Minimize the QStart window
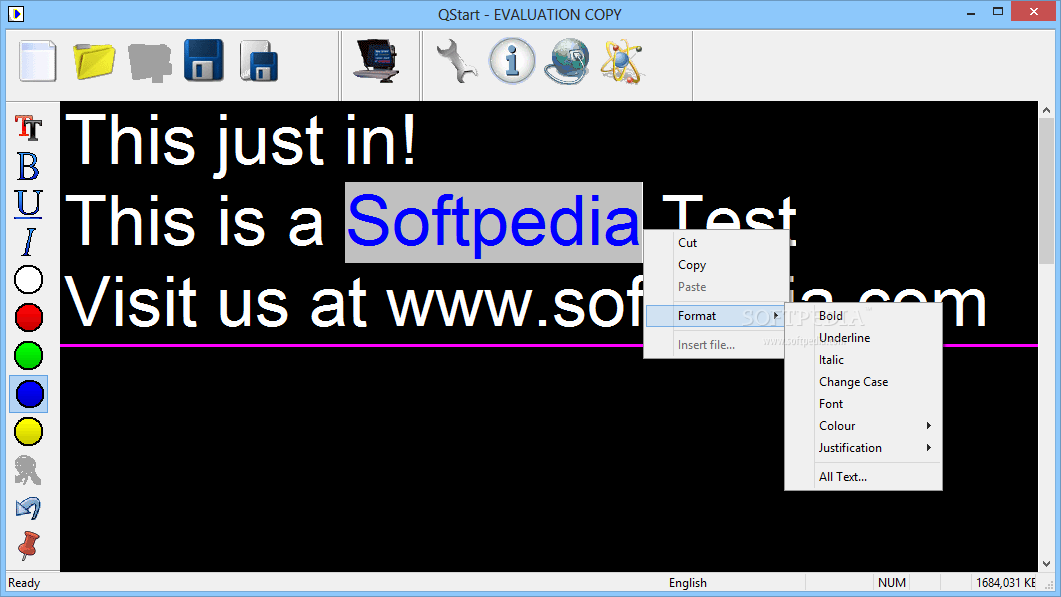This screenshot has width=1061, height=597. (x=971, y=12)
